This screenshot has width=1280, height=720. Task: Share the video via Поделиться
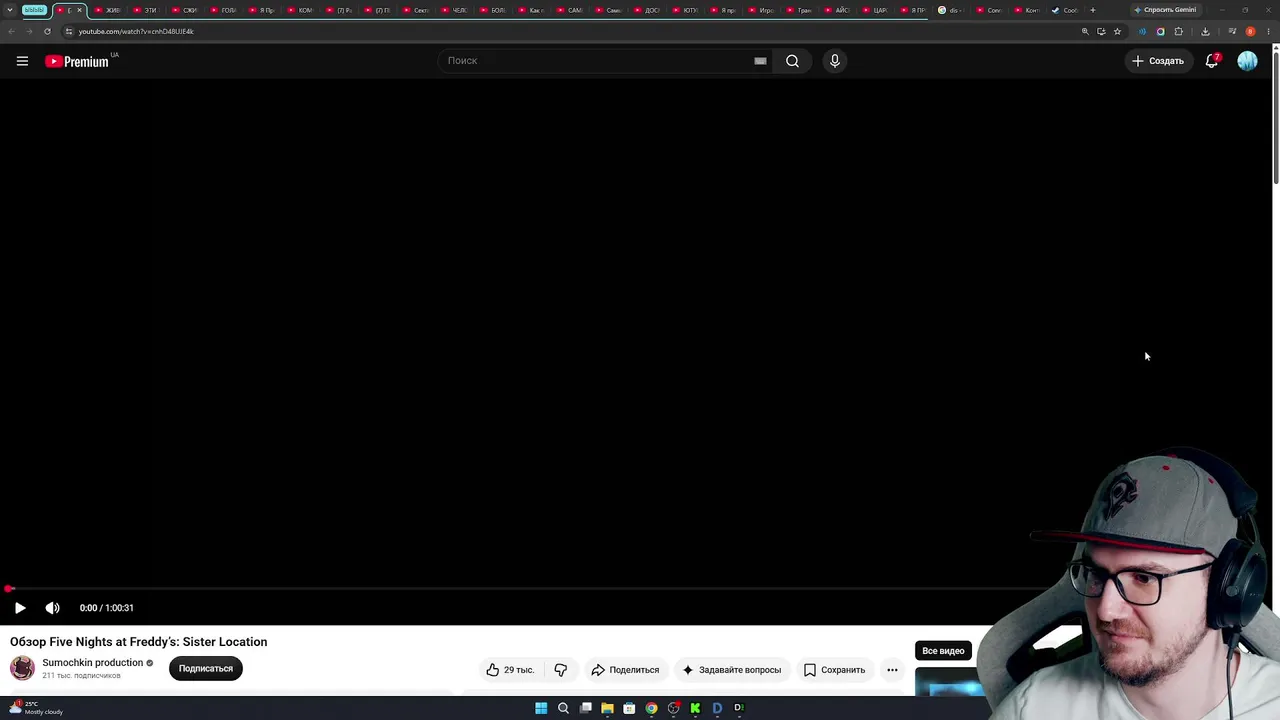point(625,670)
